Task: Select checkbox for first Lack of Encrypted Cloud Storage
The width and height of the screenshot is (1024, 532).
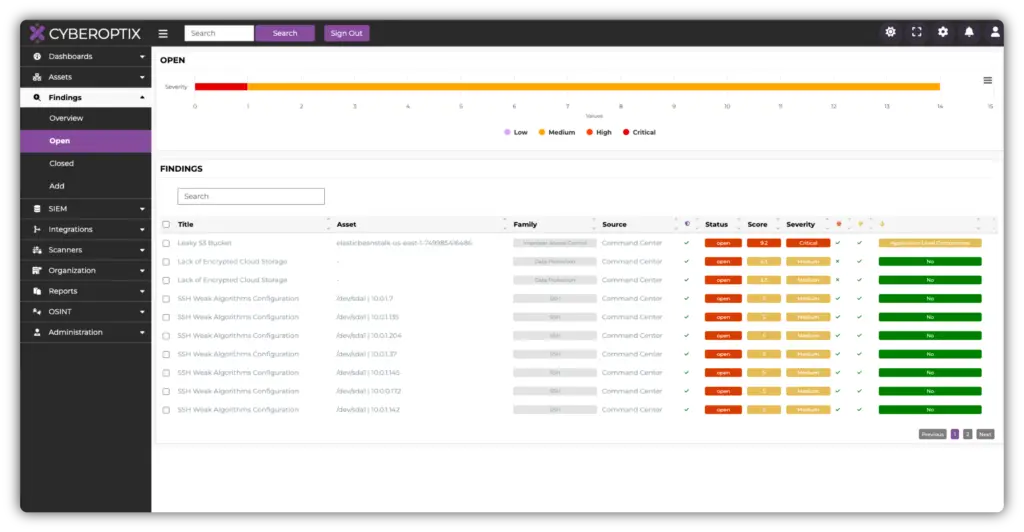Action: tap(166, 262)
